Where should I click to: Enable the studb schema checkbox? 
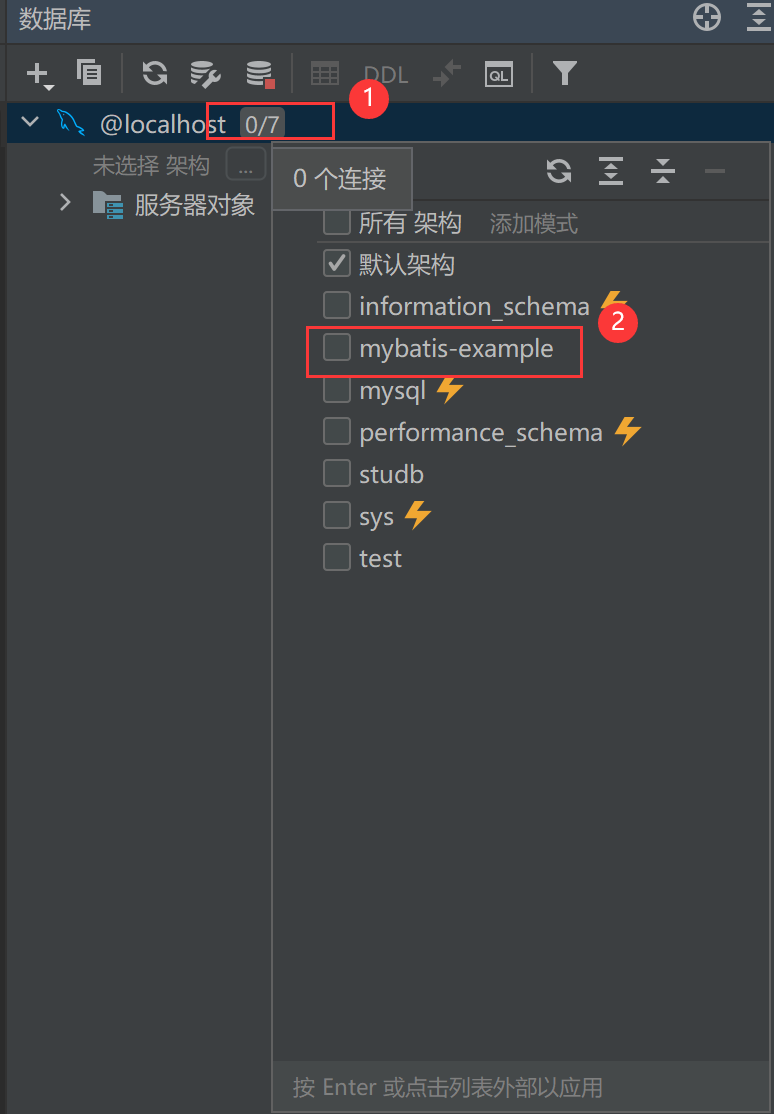[x=337, y=473]
